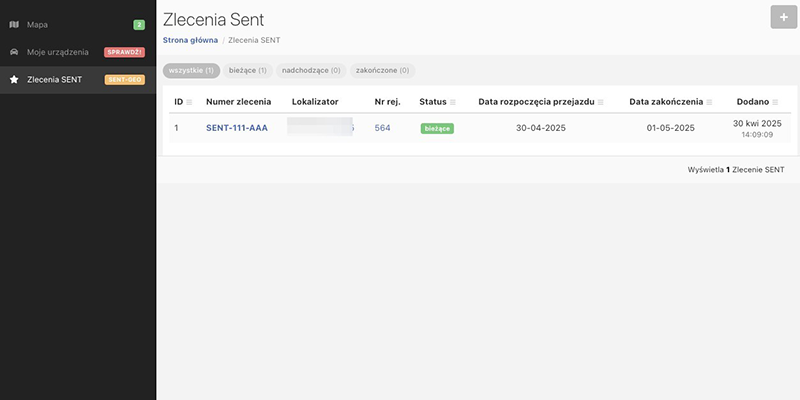Click the car icon for Moje urządzenia

(14, 51)
